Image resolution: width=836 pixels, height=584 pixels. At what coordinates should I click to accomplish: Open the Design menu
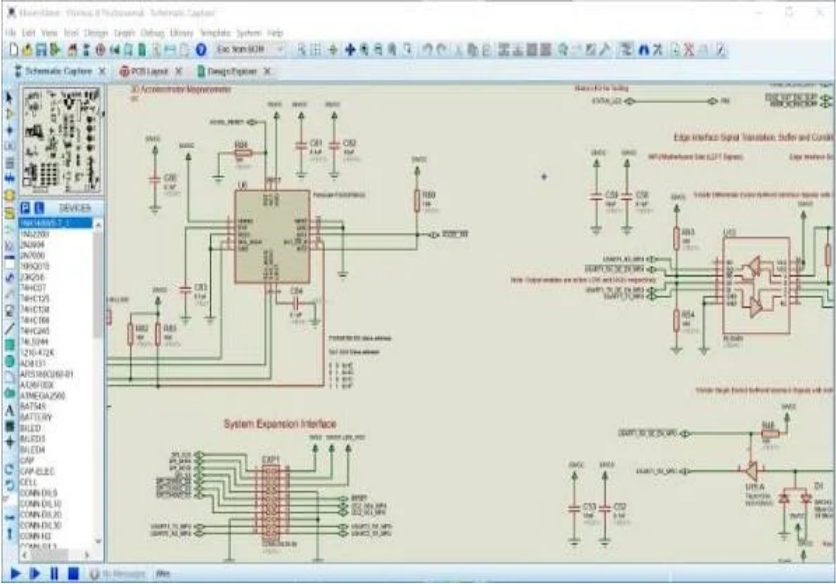(96, 33)
